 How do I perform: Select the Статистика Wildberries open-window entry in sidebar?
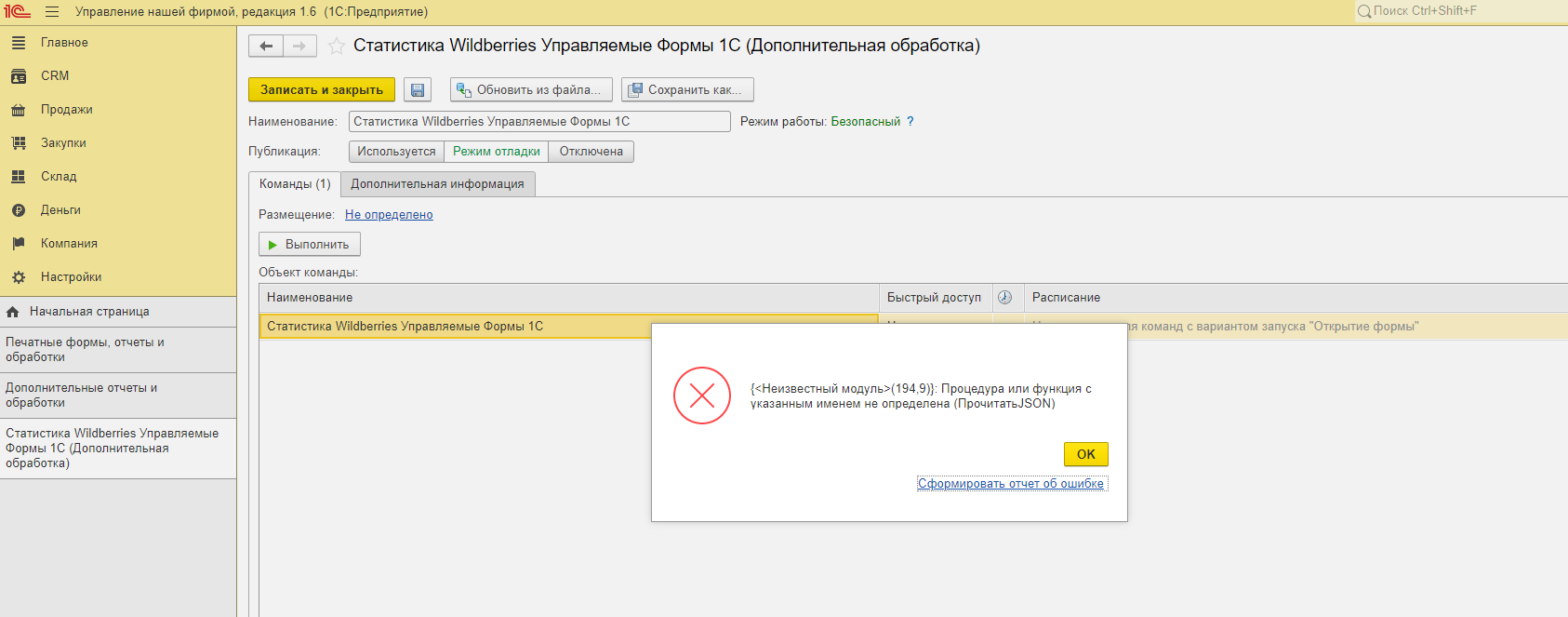[x=118, y=449]
